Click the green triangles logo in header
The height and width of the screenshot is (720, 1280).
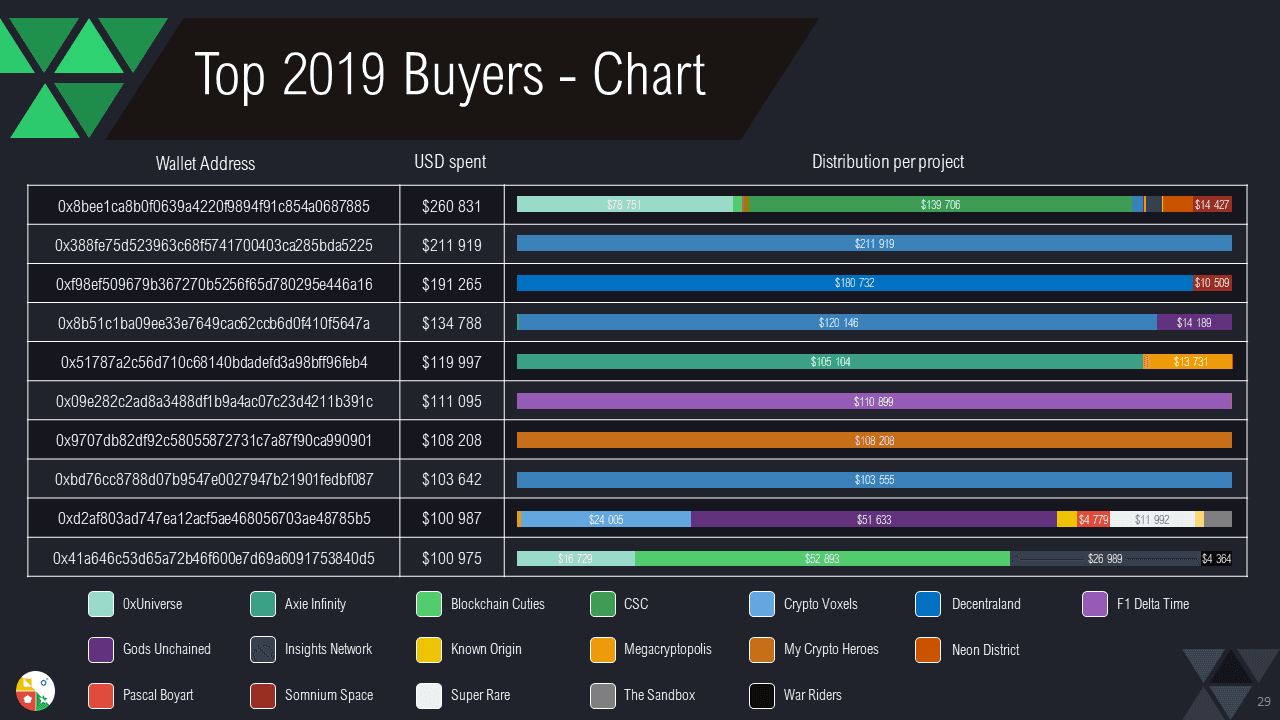pyautogui.click(x=84, y=78)
